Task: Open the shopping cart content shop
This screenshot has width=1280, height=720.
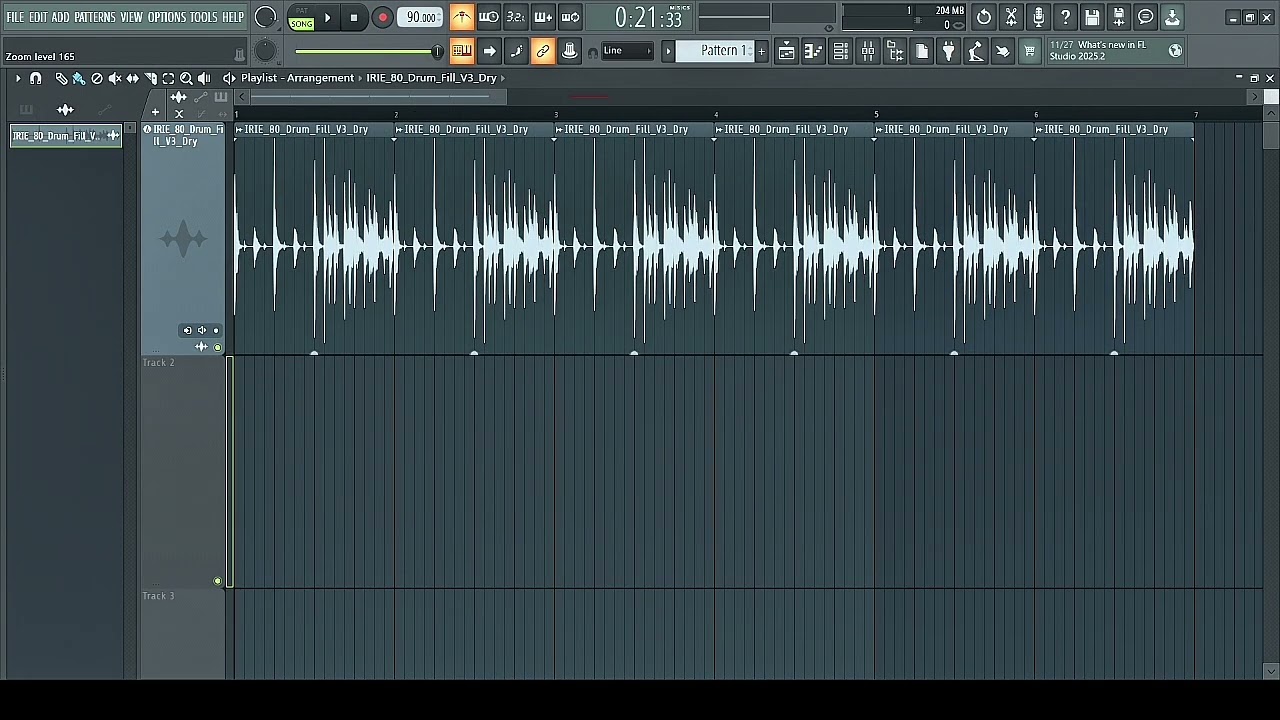Action: tap(1029, 51)
